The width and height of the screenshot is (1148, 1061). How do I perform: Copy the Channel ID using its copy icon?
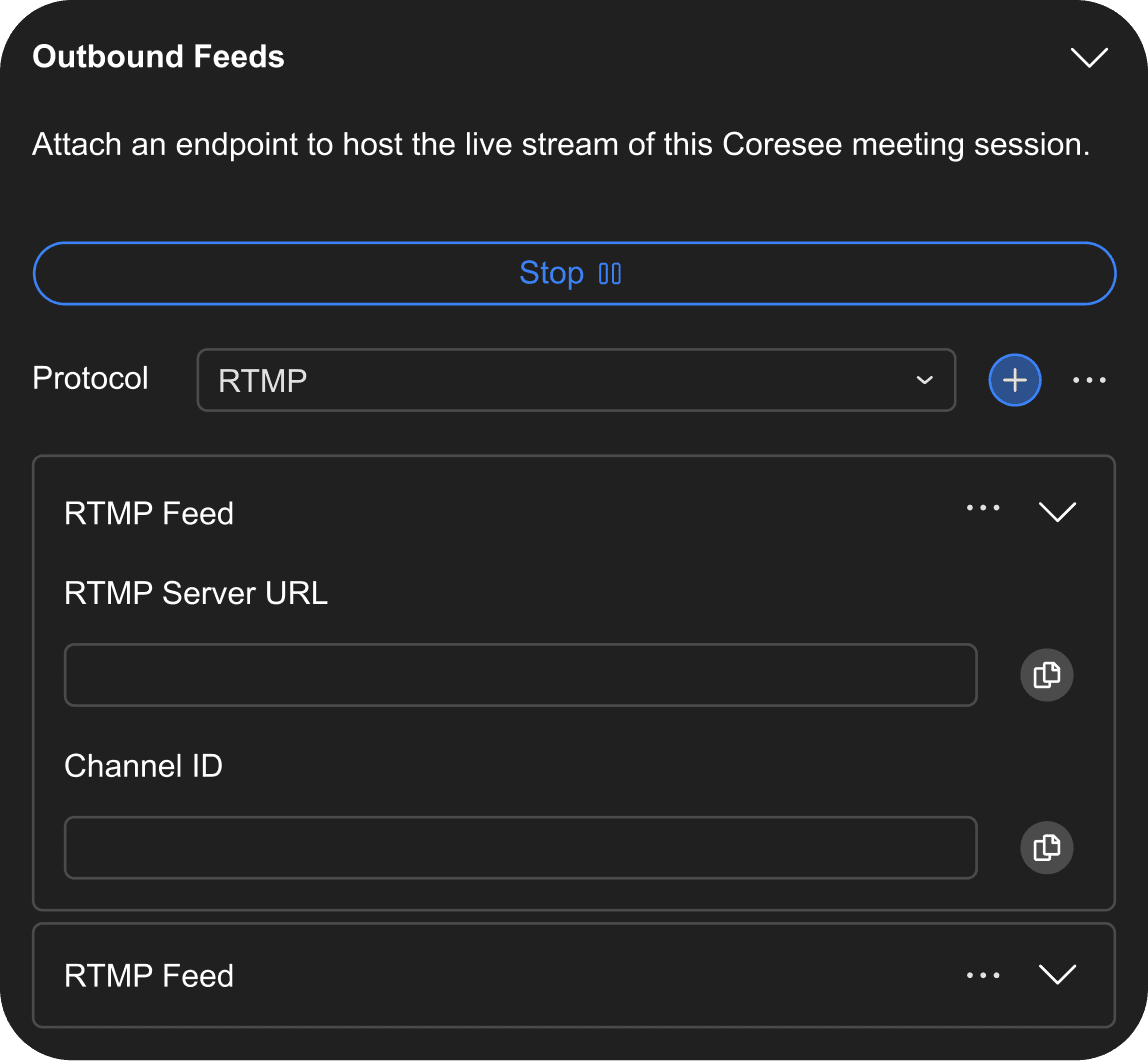click(x=1046, y=847)
